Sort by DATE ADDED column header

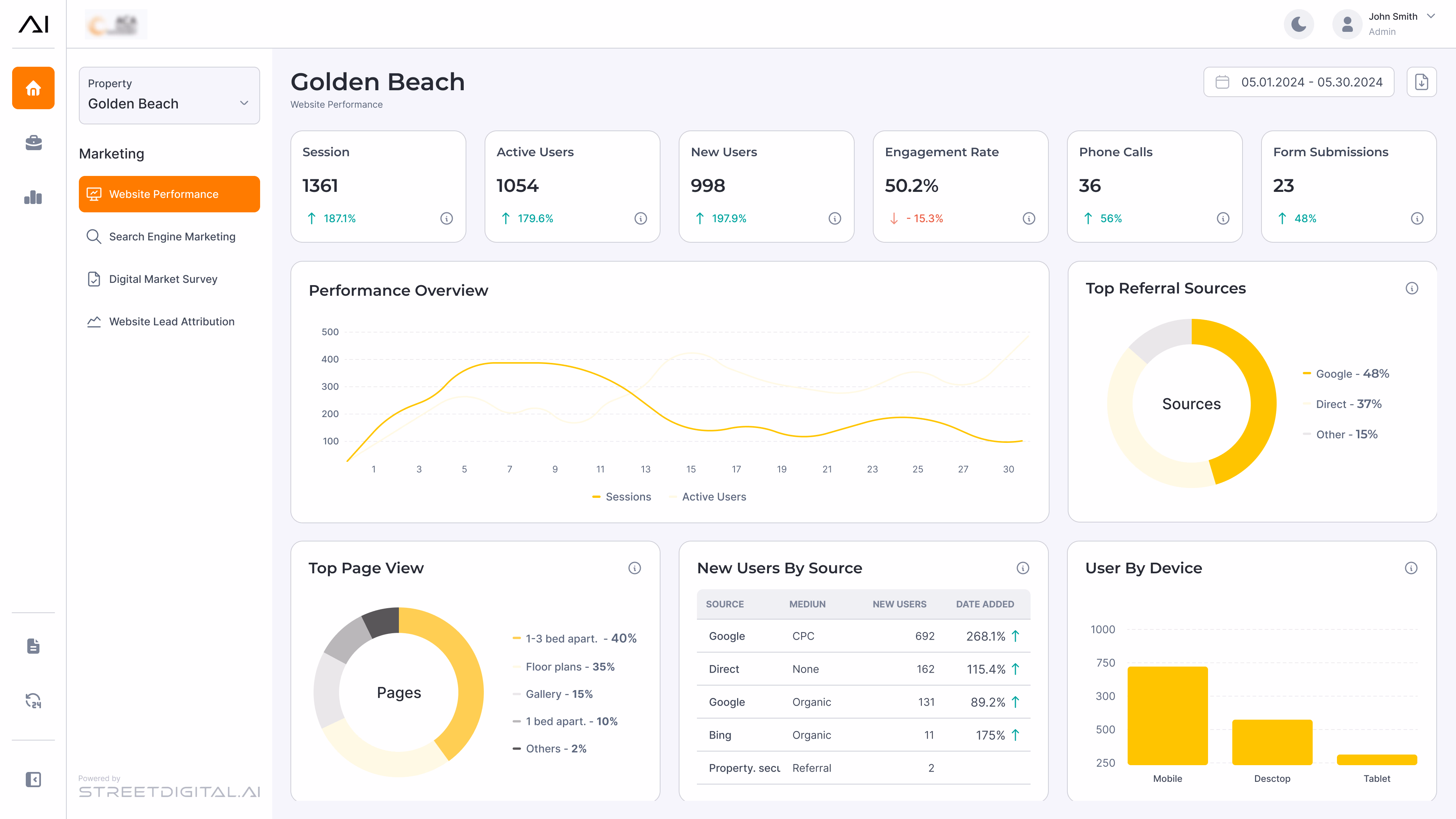point(985,604)
